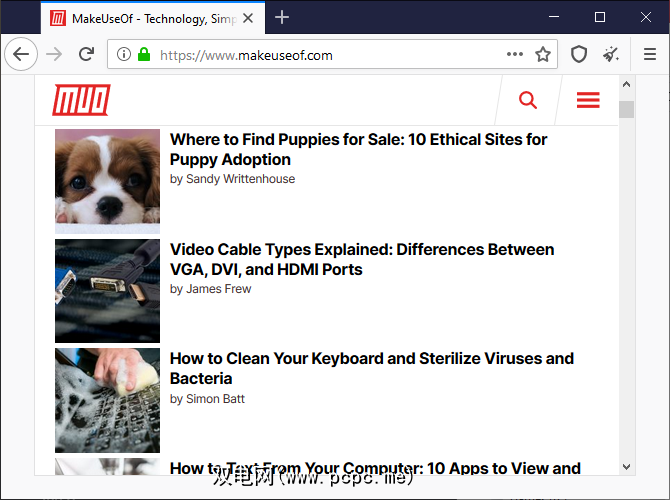Click the soapy keyboard thumbnail image

107,400
